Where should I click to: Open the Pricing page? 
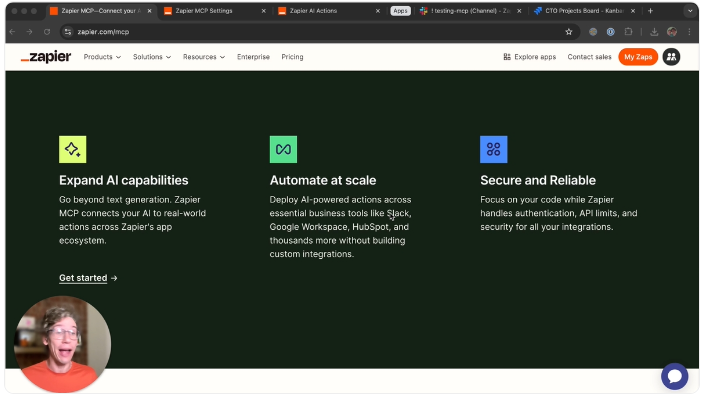(292, 57)
